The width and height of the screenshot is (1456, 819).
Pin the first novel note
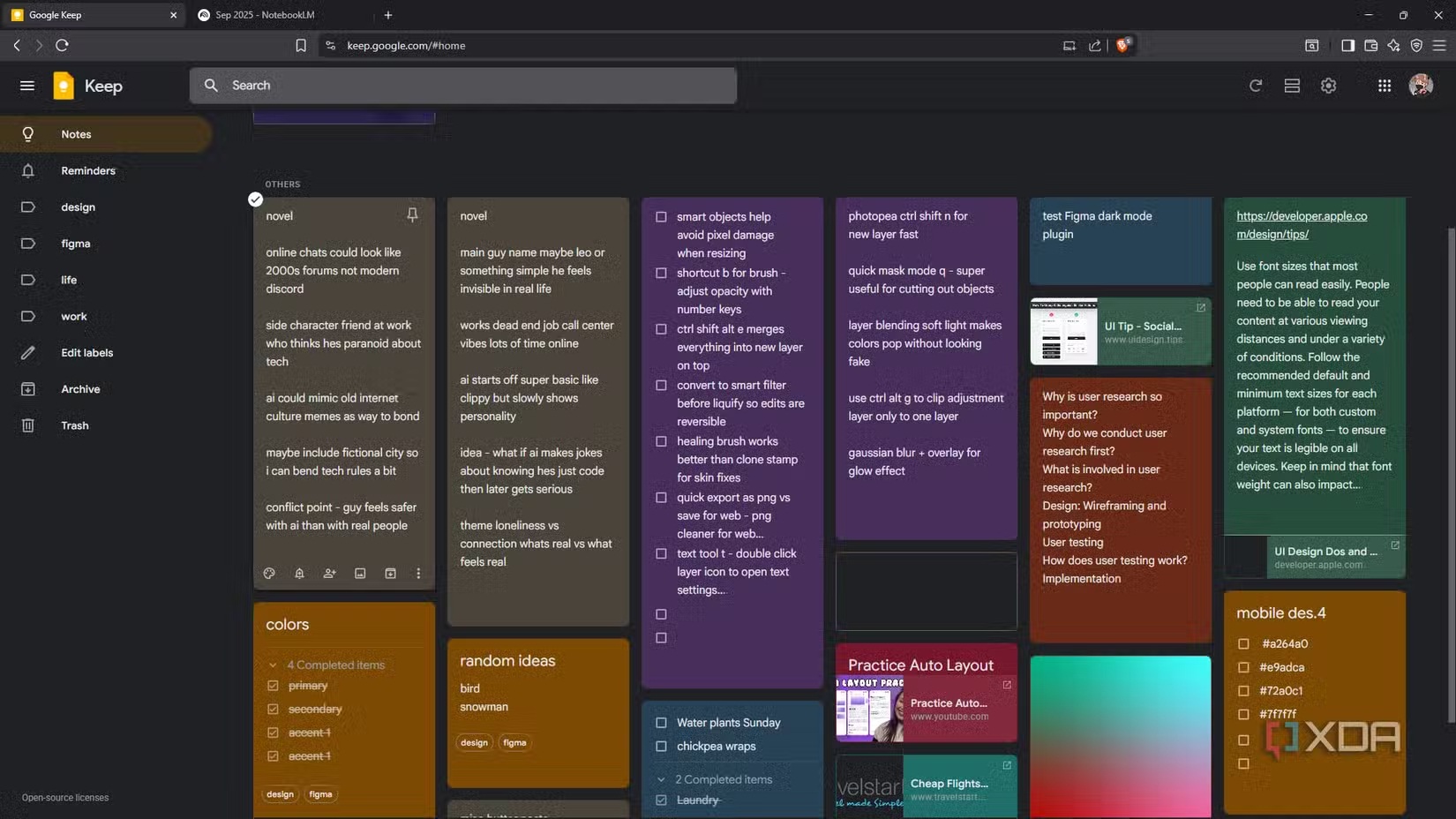click(412, 215)
